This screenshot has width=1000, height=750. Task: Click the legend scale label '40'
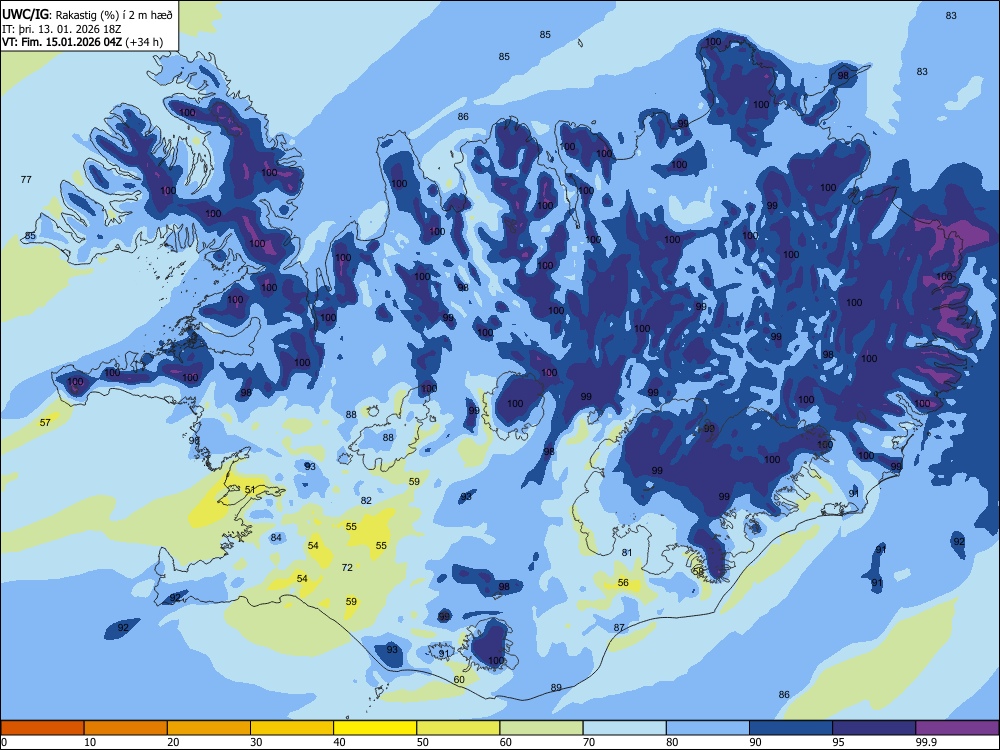339,742
